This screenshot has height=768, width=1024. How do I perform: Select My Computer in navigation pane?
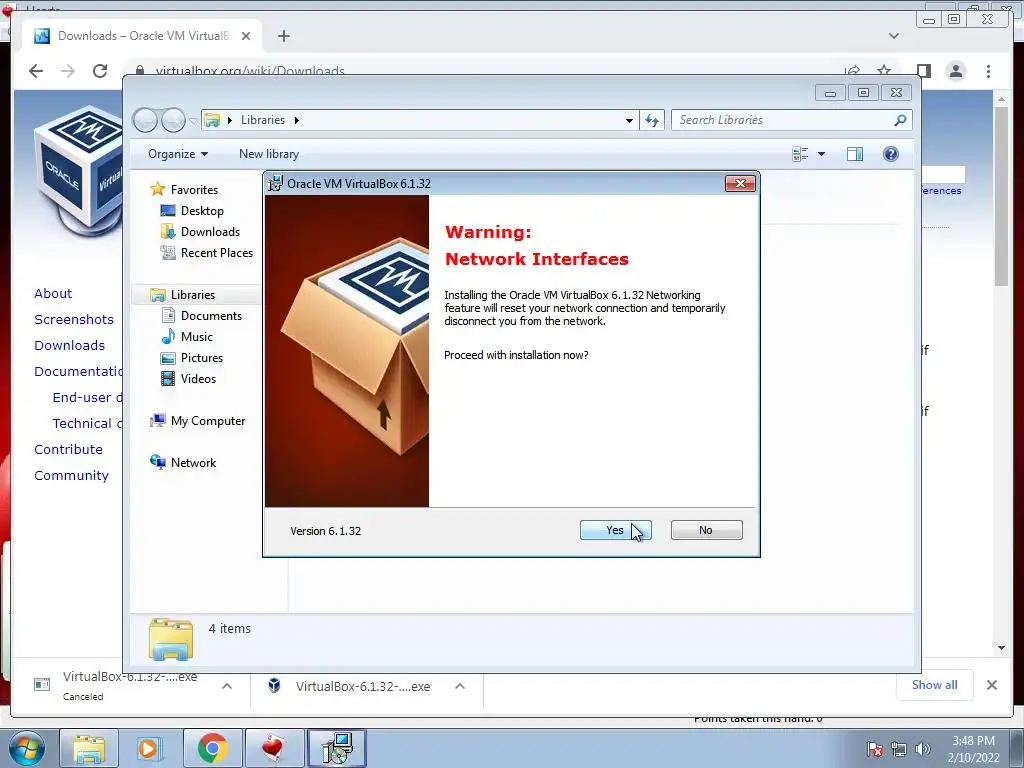click(x=208, y=421)
